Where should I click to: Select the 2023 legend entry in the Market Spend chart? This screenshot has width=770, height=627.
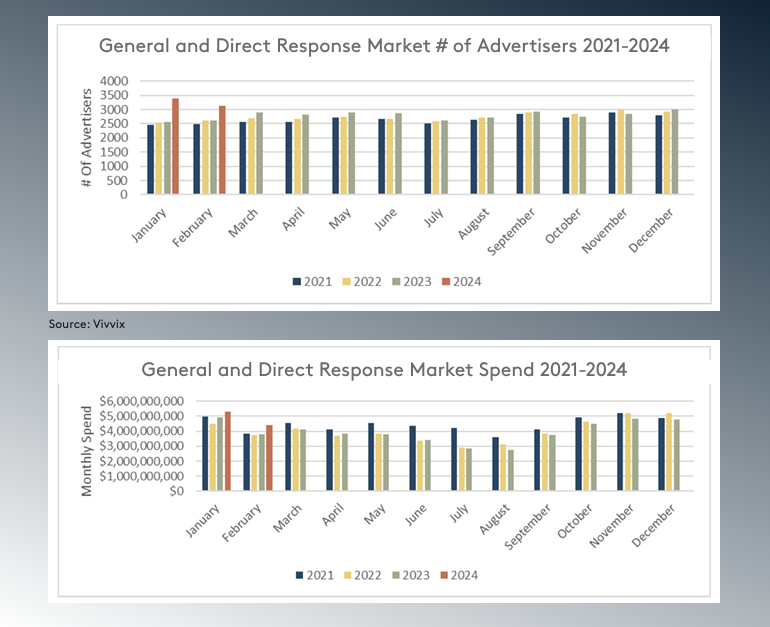[413, 575]
